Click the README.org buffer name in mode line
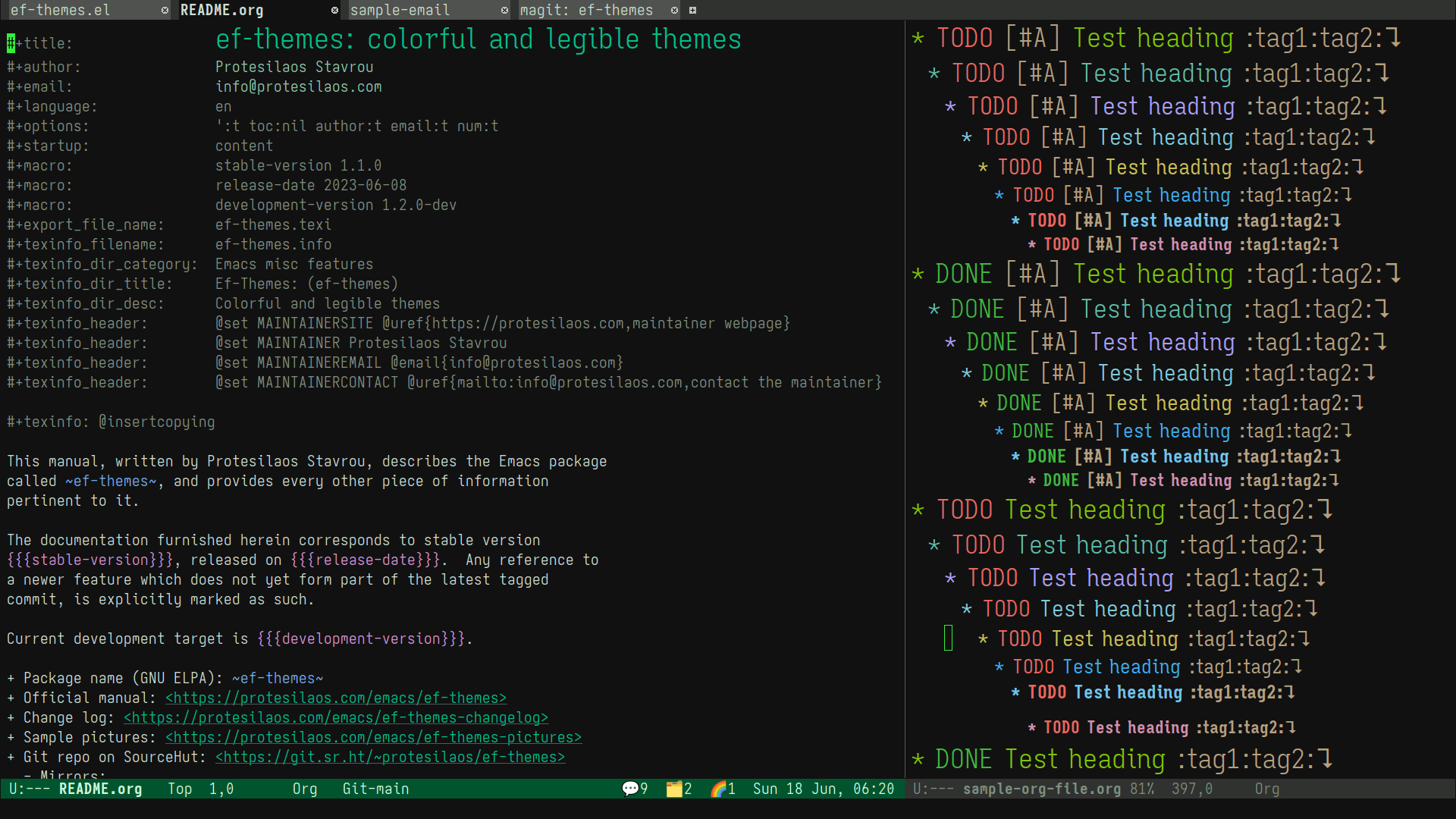The image size is (1456, 819). coord(101,789)
